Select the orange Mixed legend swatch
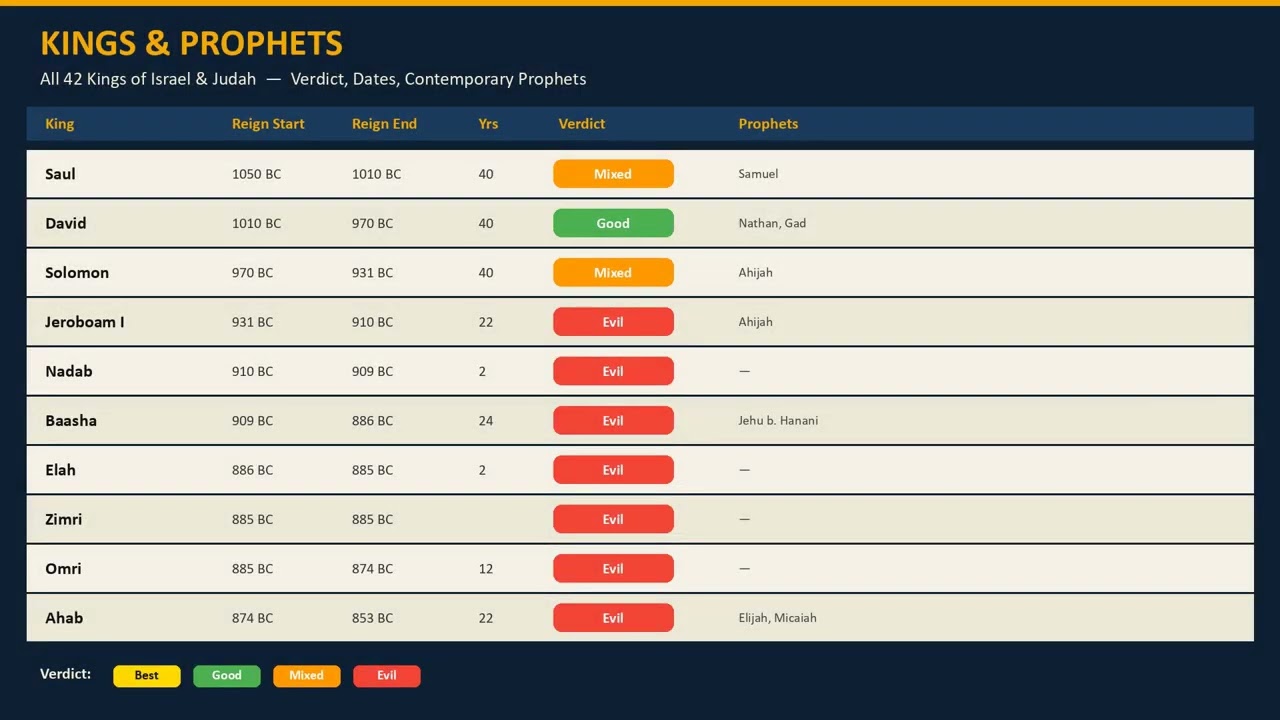The width and height of the screenshot is (1280, 720). [x=307, y=676]
